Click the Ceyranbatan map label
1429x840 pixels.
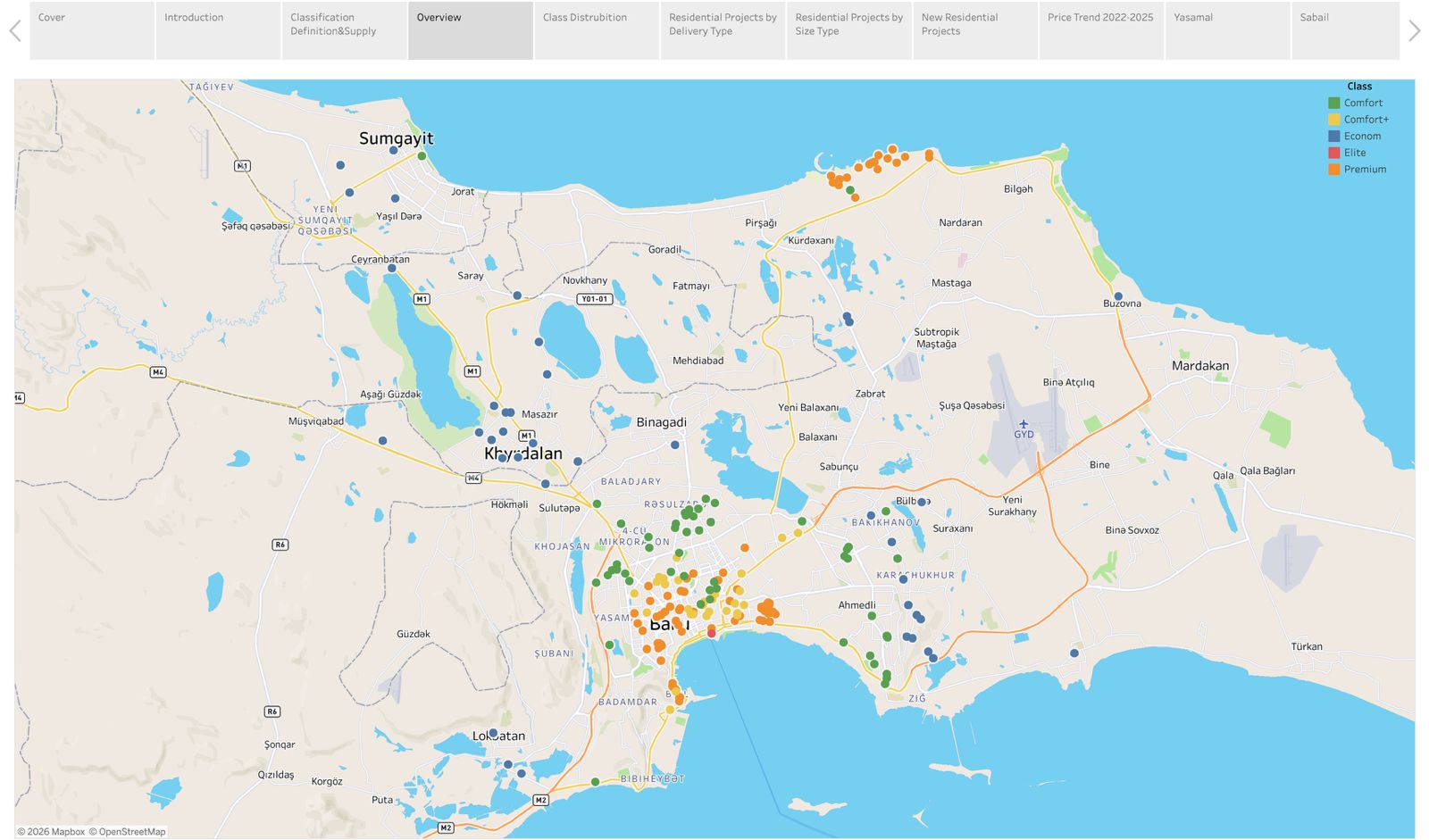click(380, 260)
